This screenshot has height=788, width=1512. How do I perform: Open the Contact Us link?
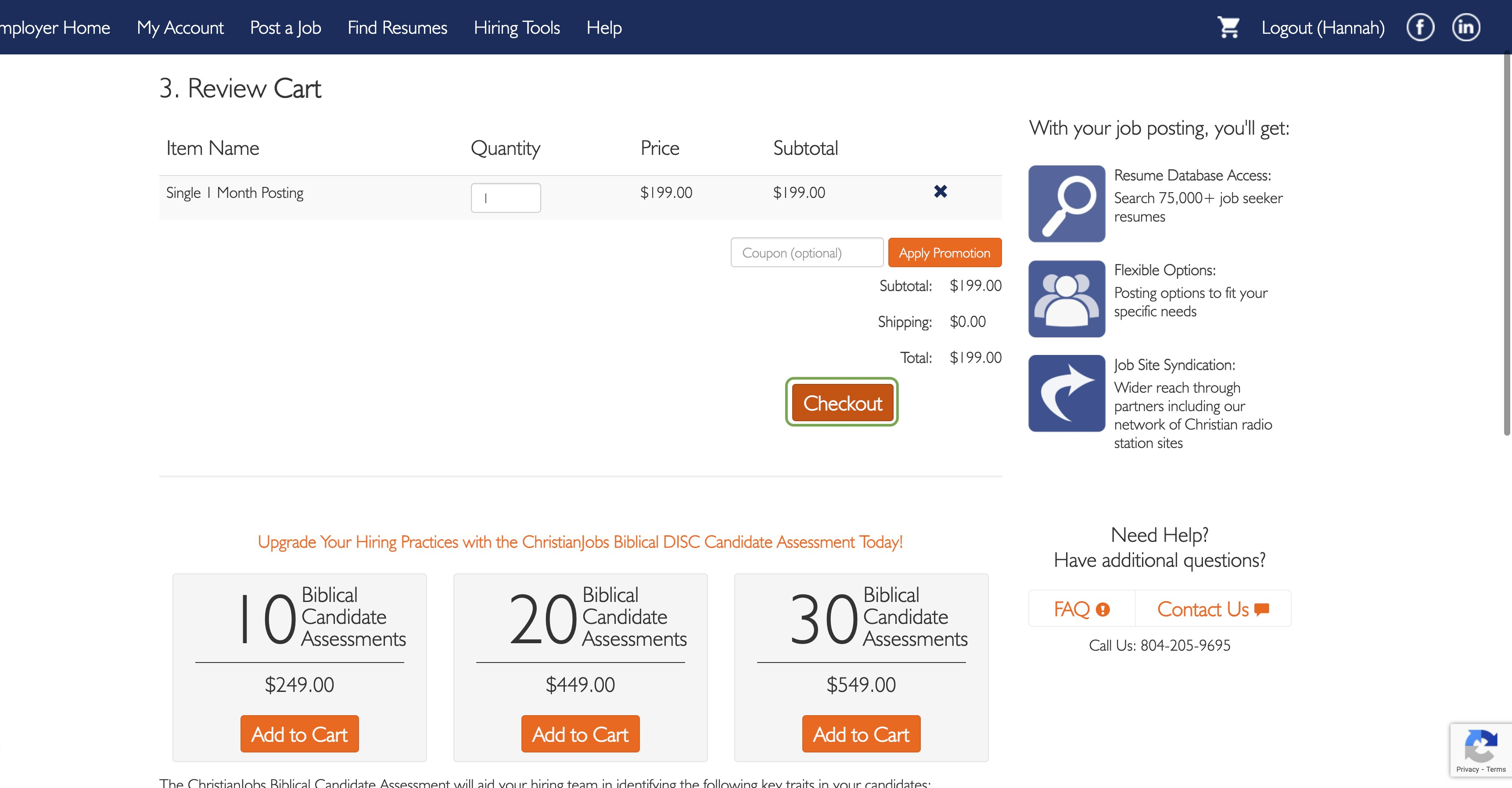tap(1213, 609)
